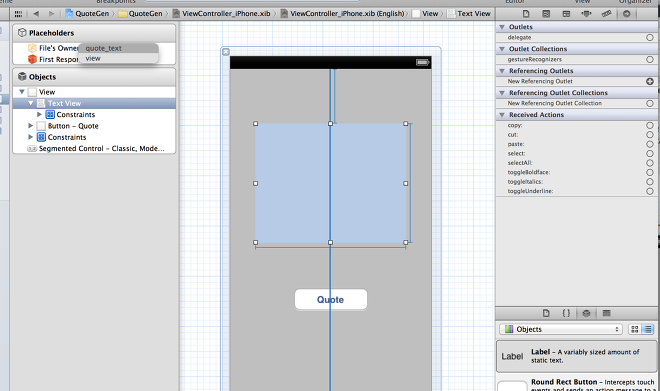Expand the Button - Quote item
The width and height of the screenshot is (660, 391).
coord(30,125)
